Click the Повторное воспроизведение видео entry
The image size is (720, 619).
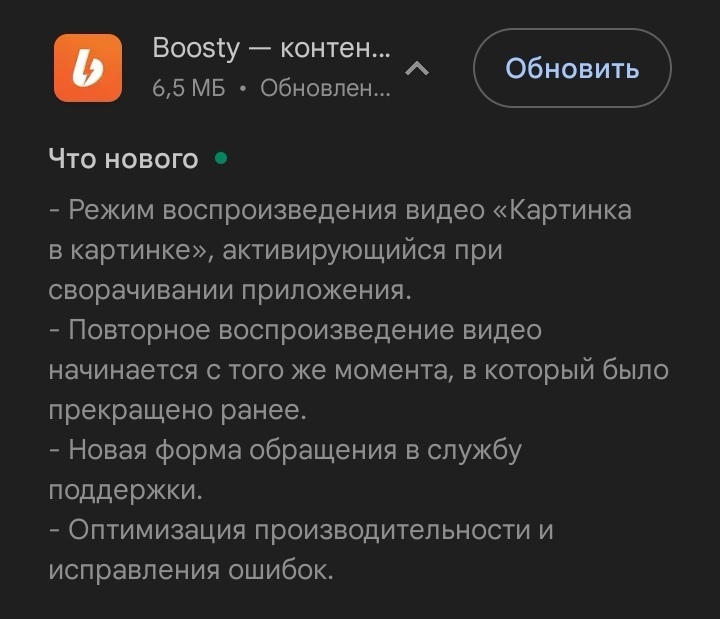click(295, 330)
